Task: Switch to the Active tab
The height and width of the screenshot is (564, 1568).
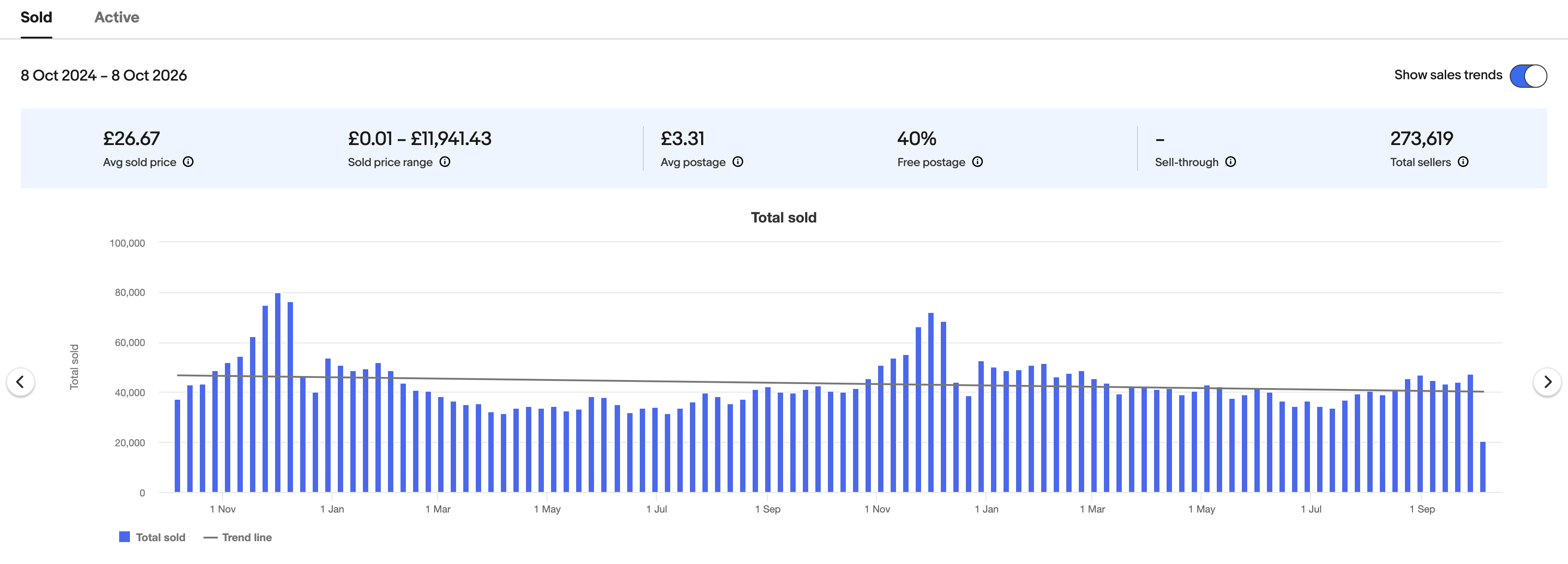Action: pyautogui.click(x=117, y=17)
